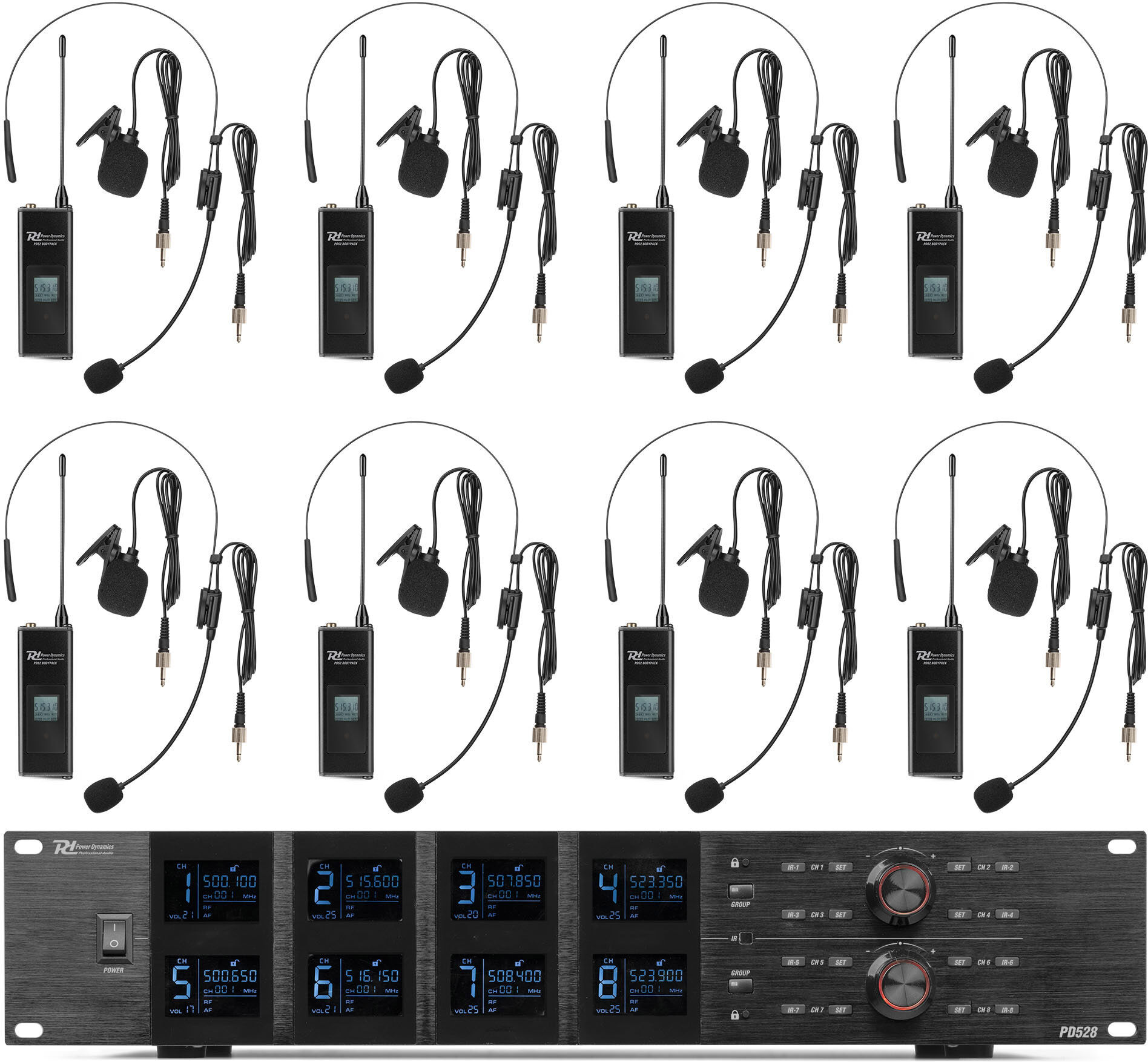Select the channel 7 display showing 508.400
This screenshot has height=1062, width=1148.
coord(498,986)
